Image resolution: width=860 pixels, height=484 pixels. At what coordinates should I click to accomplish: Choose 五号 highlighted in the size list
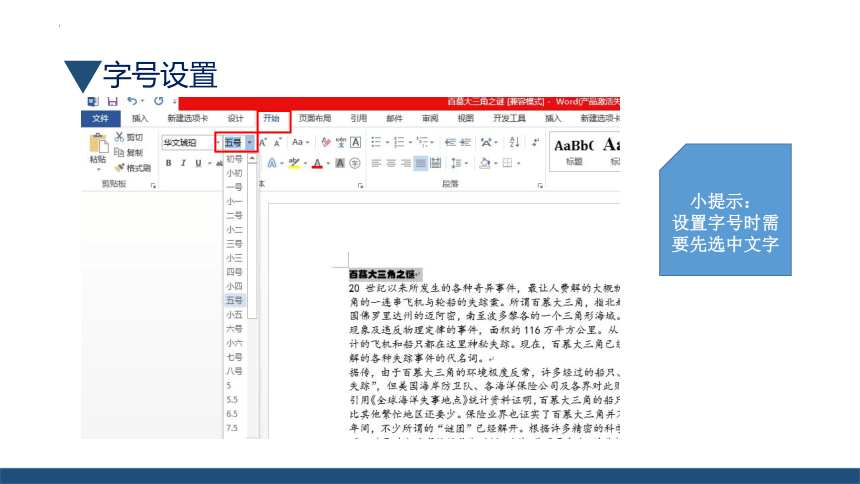point(235,301)
